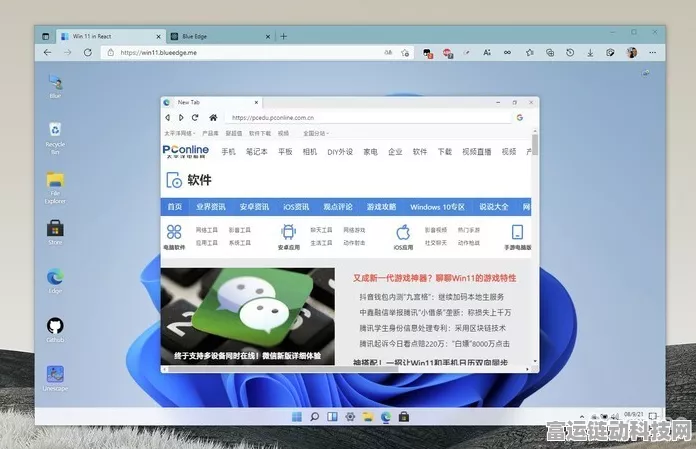Select 安卓资讯 in the blue nav bar
The width and height of the screenshot is (696, 449).
254,207
